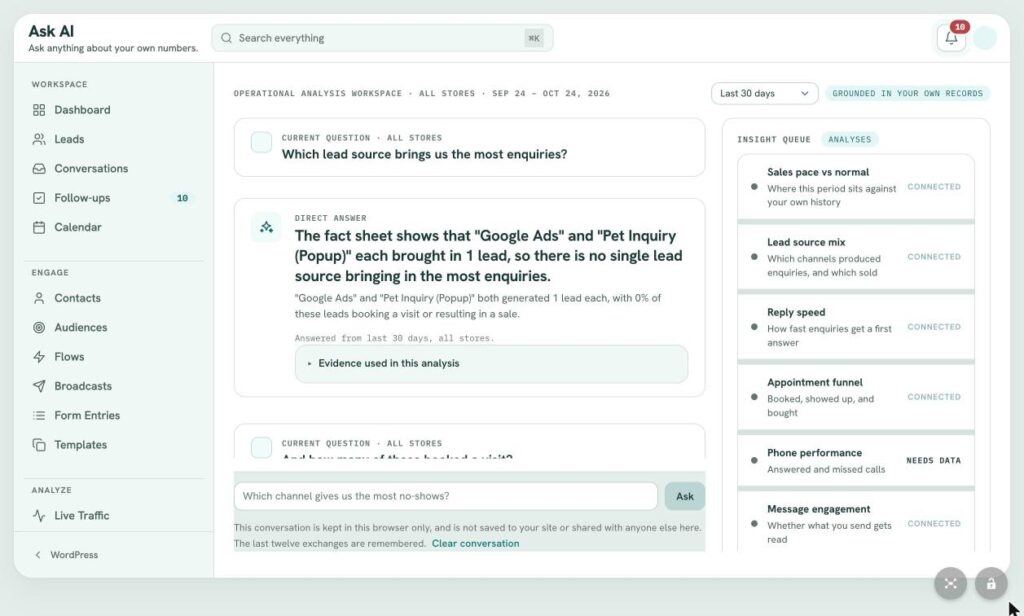This screenshot has height=616, width=1024.
Task: Click the notifications bell icon
Action: point(951,38)
